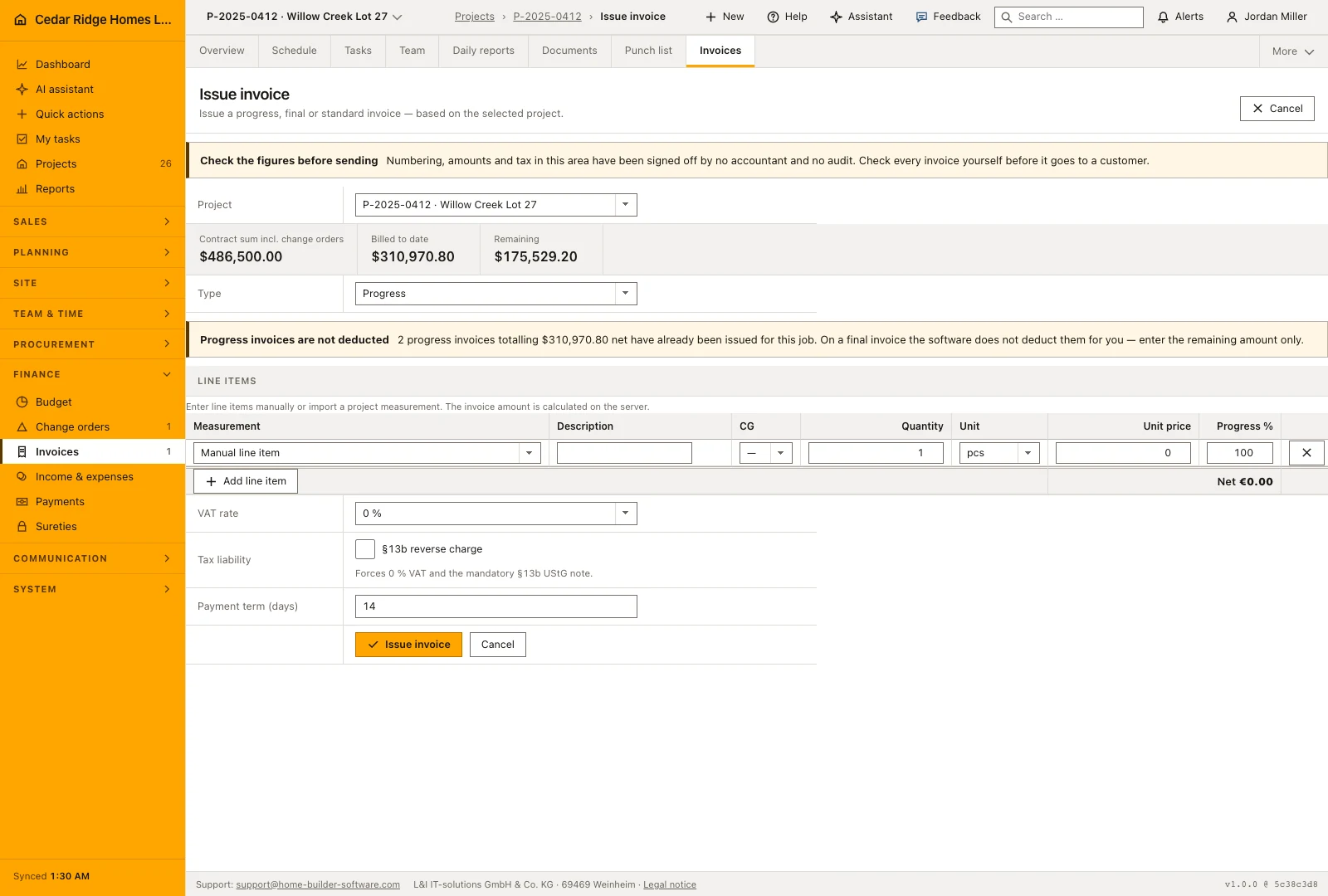The image size is (1328, 896).
Task: Open Reports in sidebar
Action: (92, 188)
